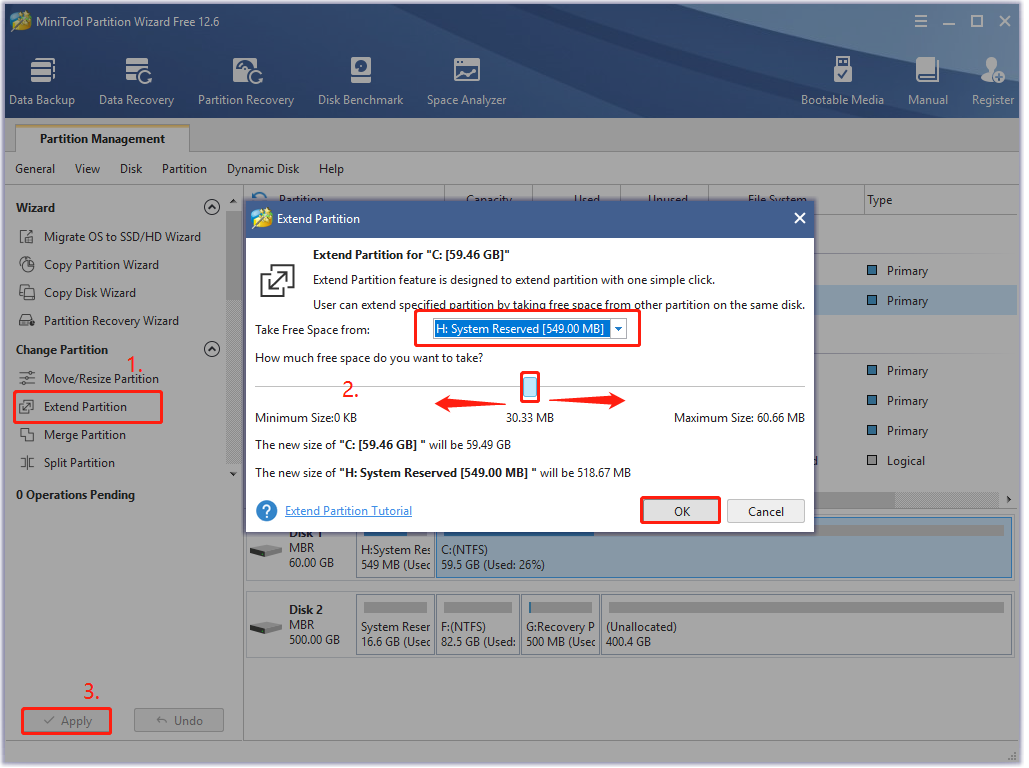Click the Register icon

tap(992, 81)
